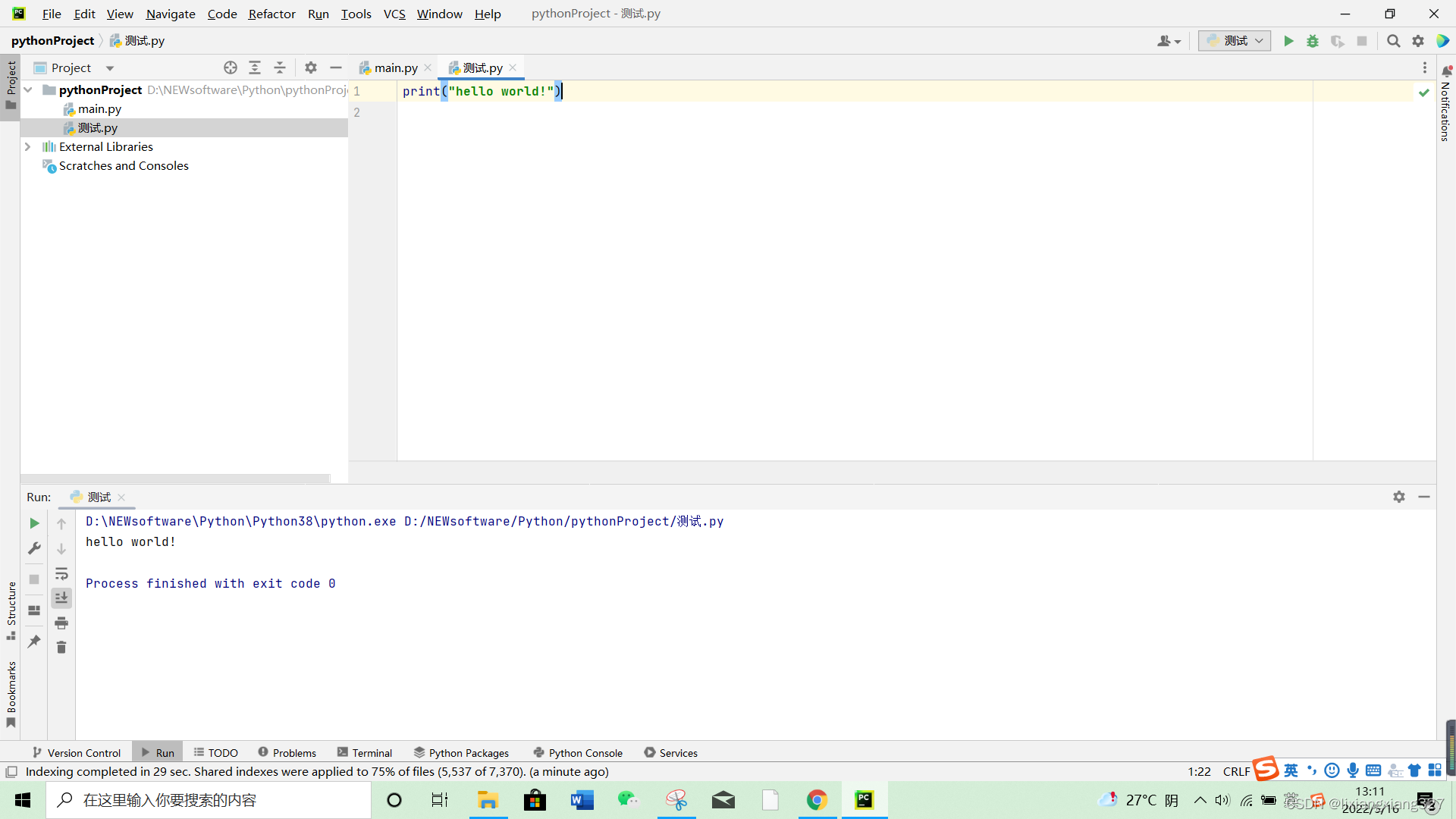Toggle scroll to end in console
The image size is (1456, 819).
[x=61, y=598]
